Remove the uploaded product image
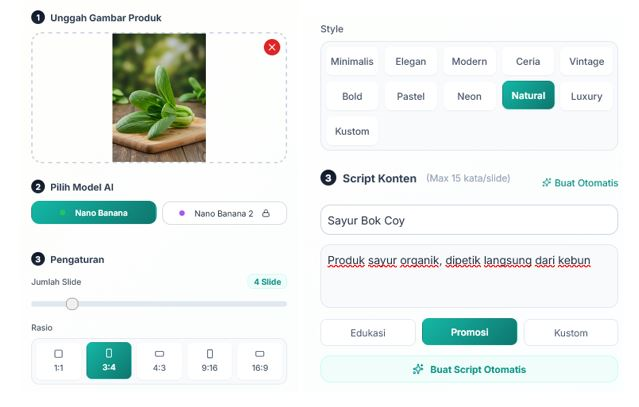639x407 pixels. (x=272, y=47)
